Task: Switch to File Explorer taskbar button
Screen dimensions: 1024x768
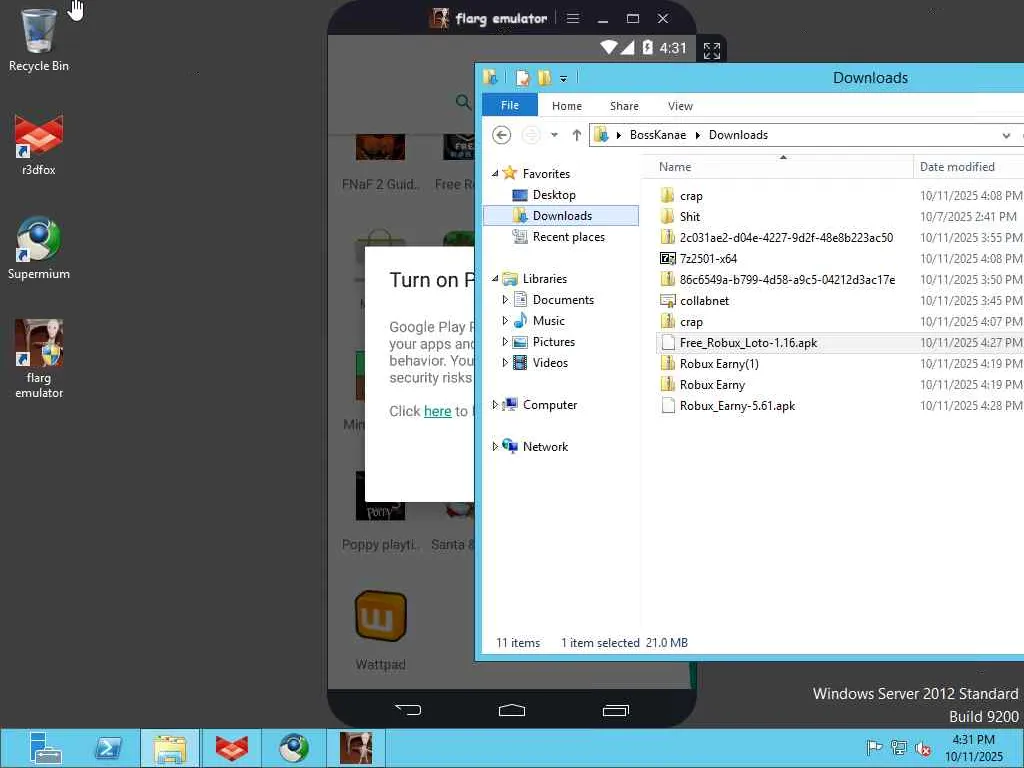Action: click(170, 748)
